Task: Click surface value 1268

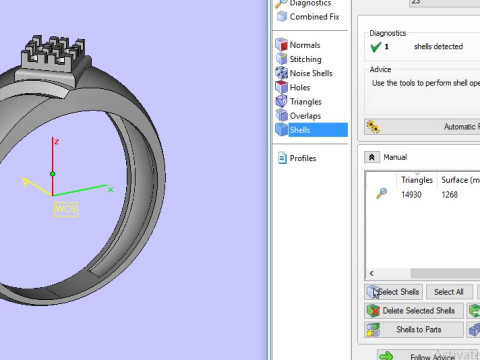Action: (449, 194)
